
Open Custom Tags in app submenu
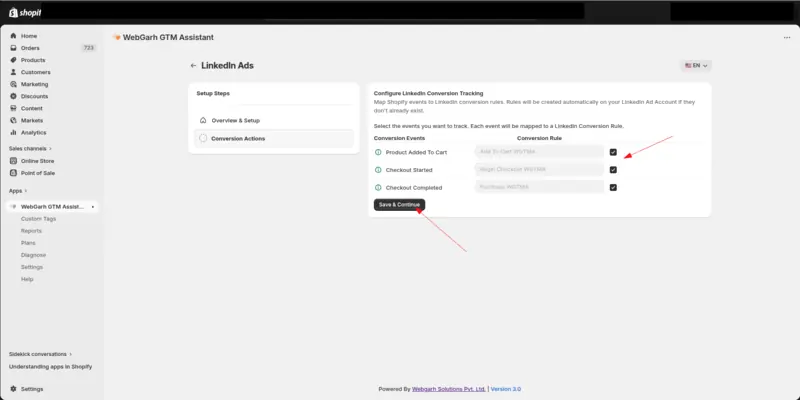click(38, 219)
